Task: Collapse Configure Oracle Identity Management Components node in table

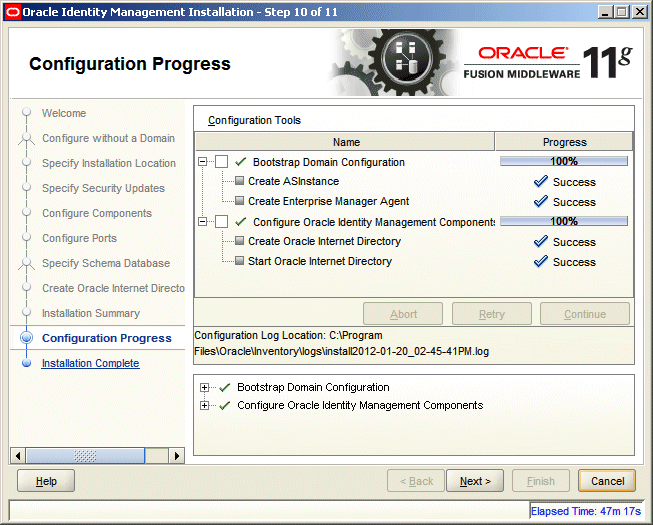Action: coord(202,221)
